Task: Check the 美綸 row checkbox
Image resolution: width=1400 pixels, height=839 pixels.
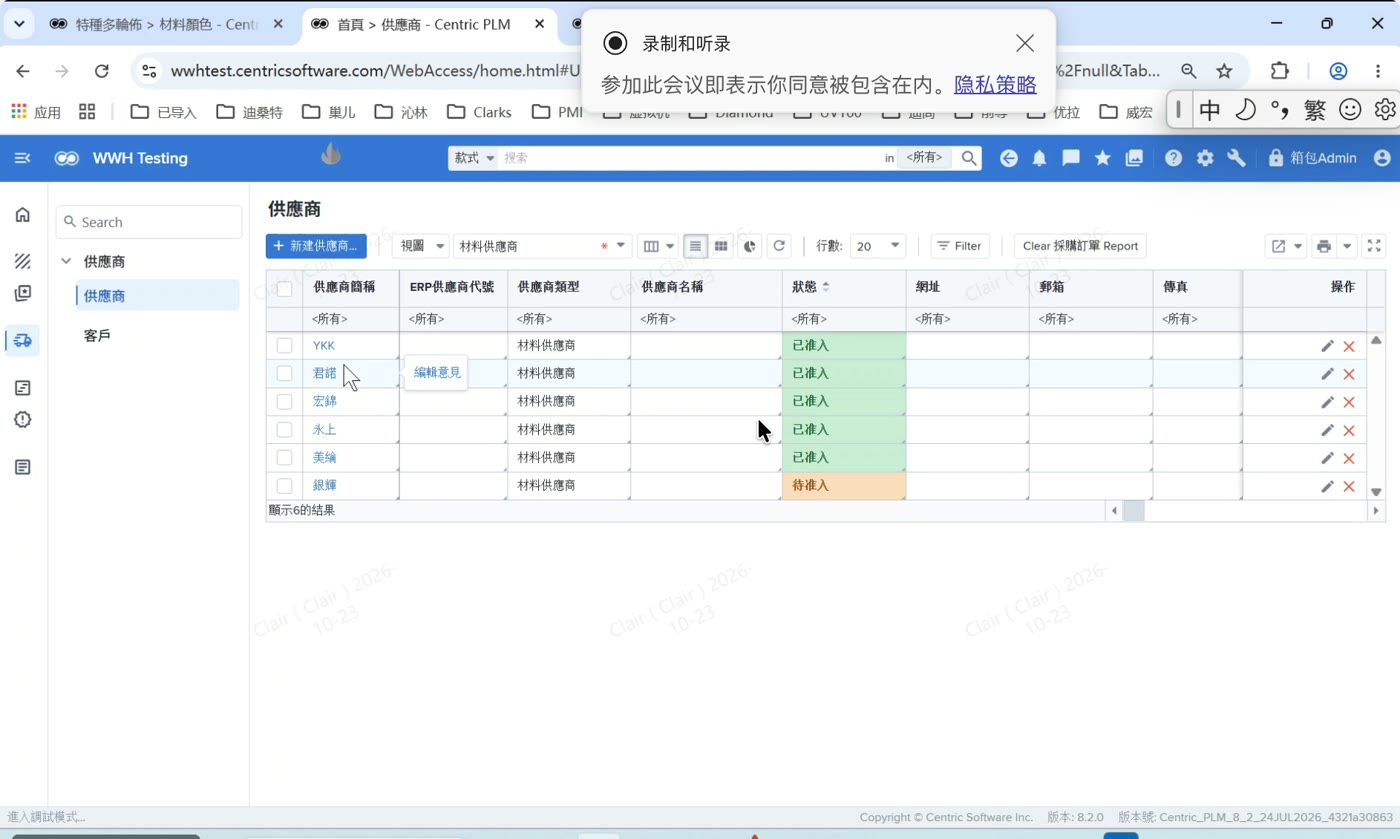Action: tap(285, 458)
